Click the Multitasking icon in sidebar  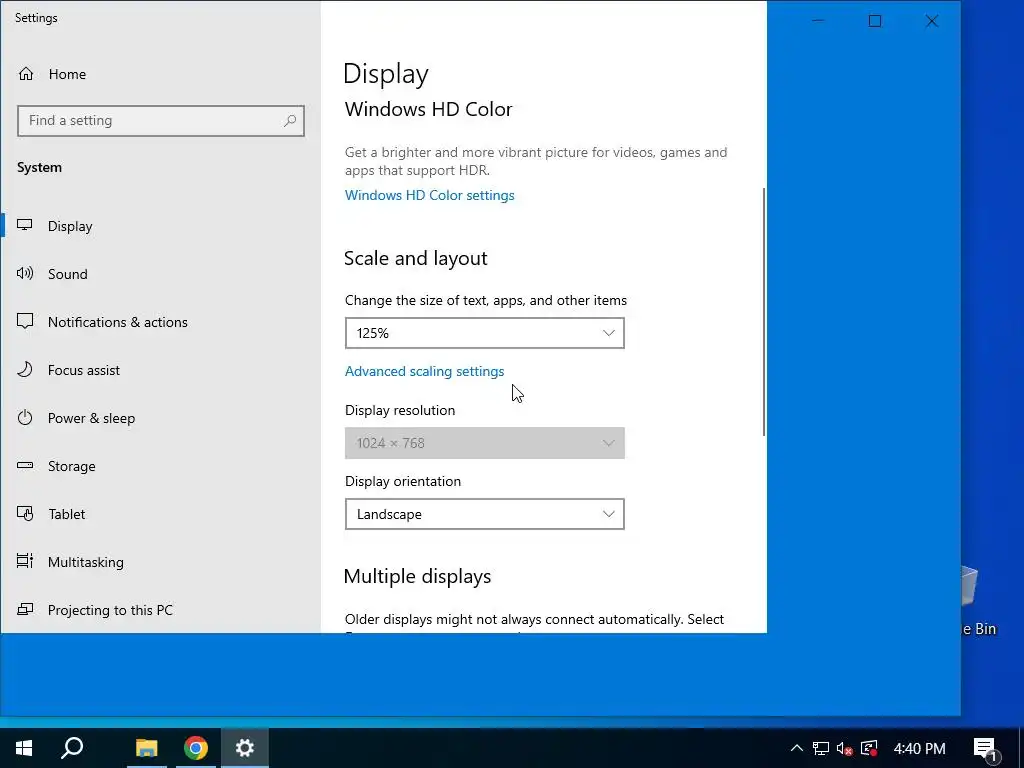[25, 561]
